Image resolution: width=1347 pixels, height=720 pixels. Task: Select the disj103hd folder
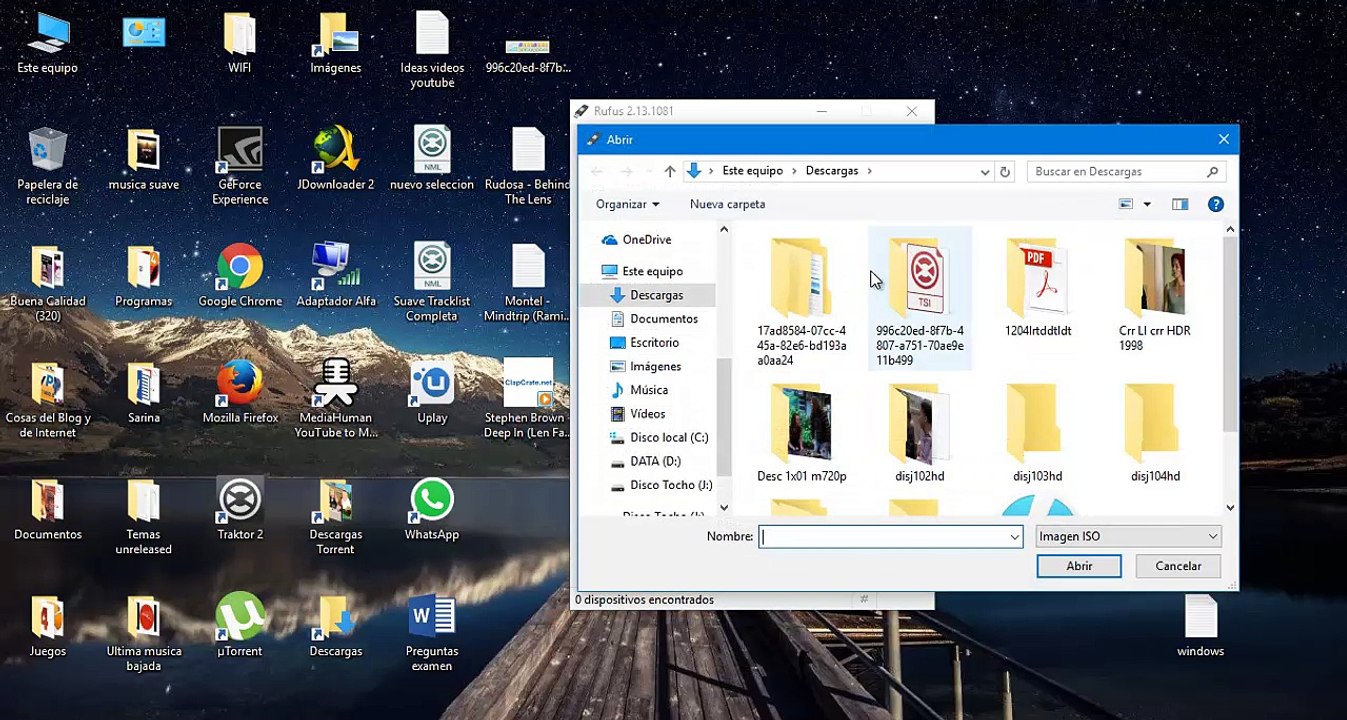(x=1038, y=432)
